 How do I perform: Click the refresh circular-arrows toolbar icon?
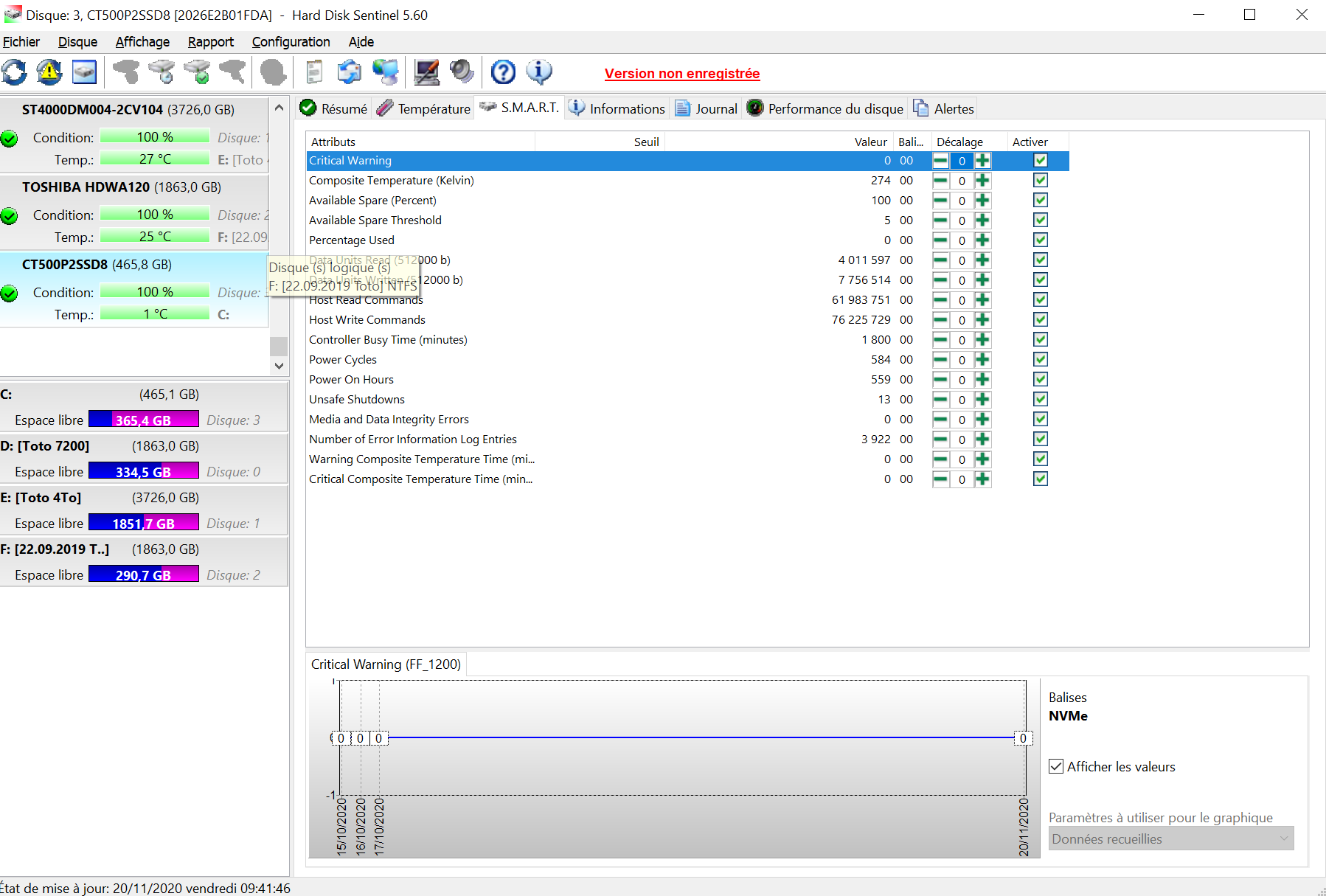pyautogui.click(x=14, y=72)
